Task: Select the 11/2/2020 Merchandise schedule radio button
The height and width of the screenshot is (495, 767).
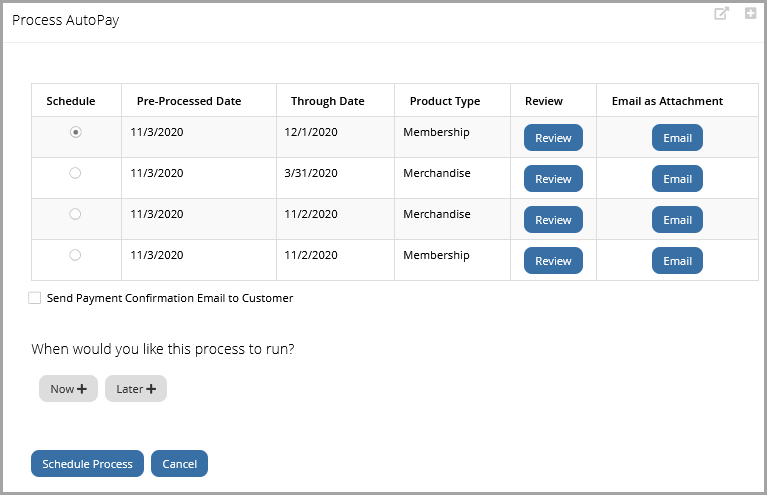Action: click(75, 214)
